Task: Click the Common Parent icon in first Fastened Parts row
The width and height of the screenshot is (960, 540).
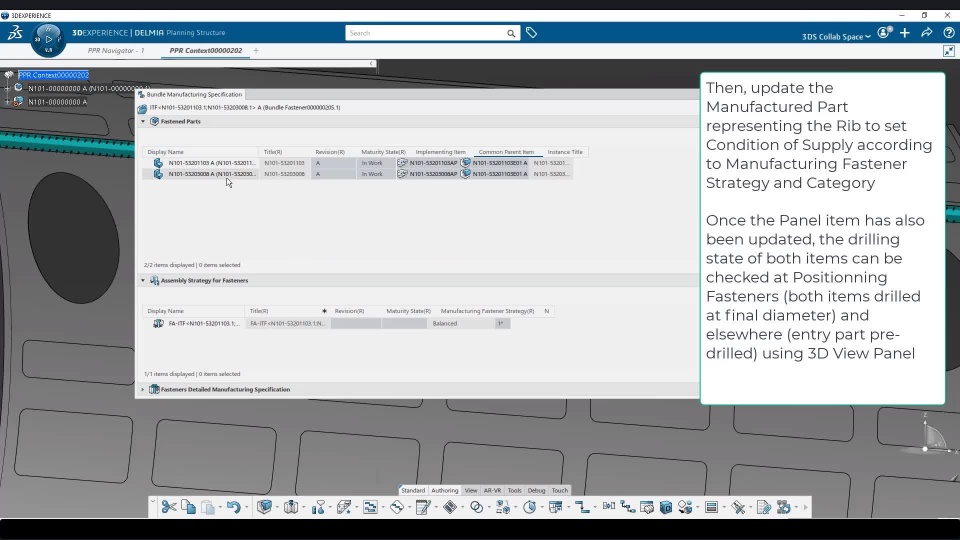Action: pyautogui.click(x=465, y=163)
